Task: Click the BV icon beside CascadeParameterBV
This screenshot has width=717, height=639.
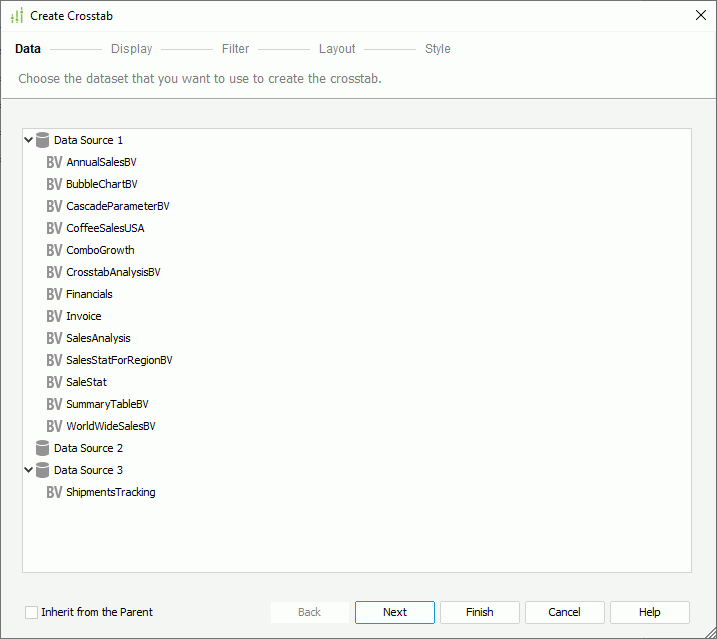Action: (54, 206)
